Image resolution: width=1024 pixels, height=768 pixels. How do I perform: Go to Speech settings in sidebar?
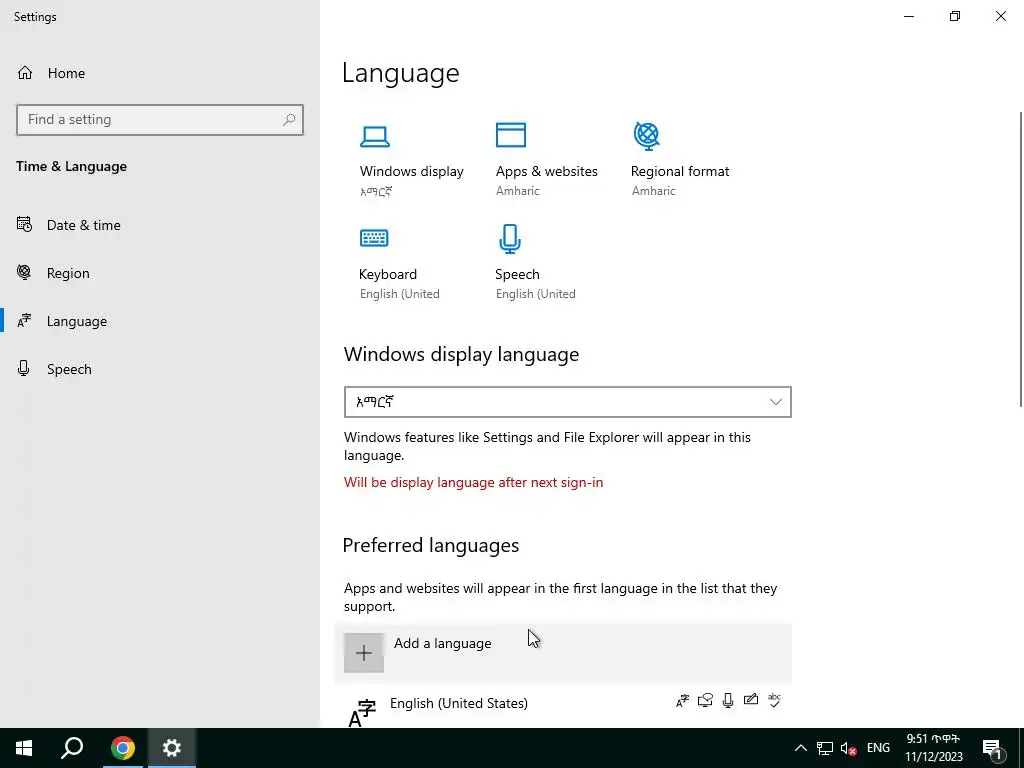pos(160,369)
